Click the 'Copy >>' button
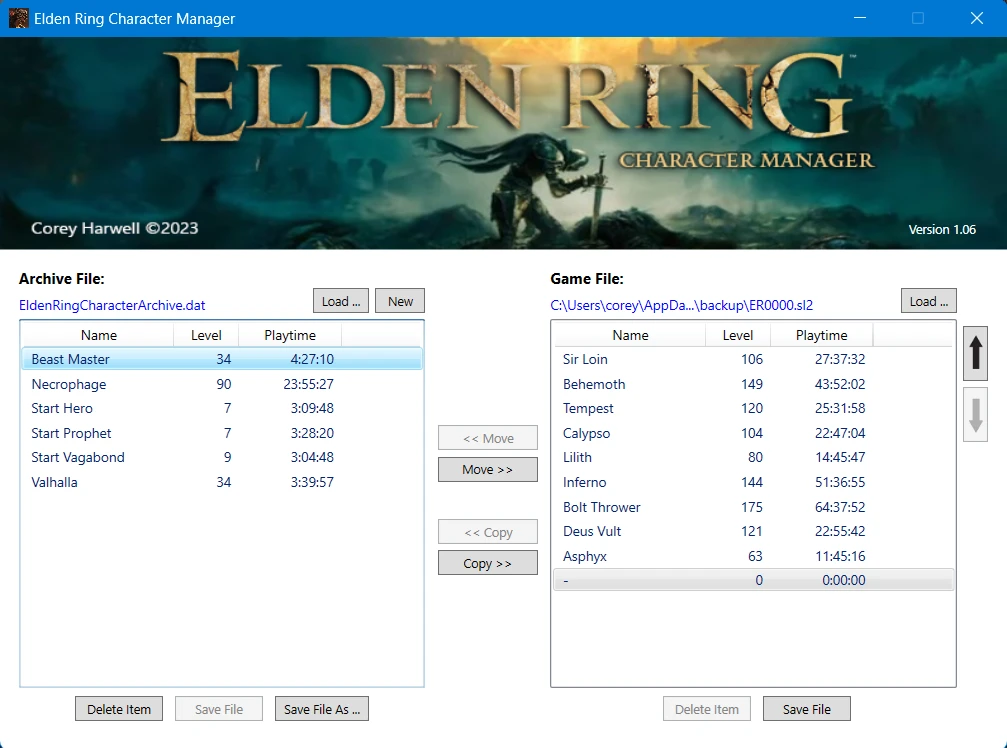The image size is (1007, 748). point(487,563)
